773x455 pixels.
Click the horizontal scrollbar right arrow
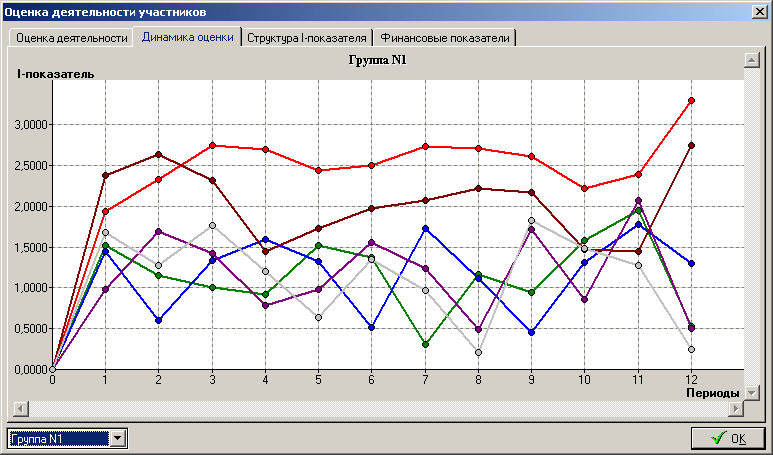(x=736, y=408)
